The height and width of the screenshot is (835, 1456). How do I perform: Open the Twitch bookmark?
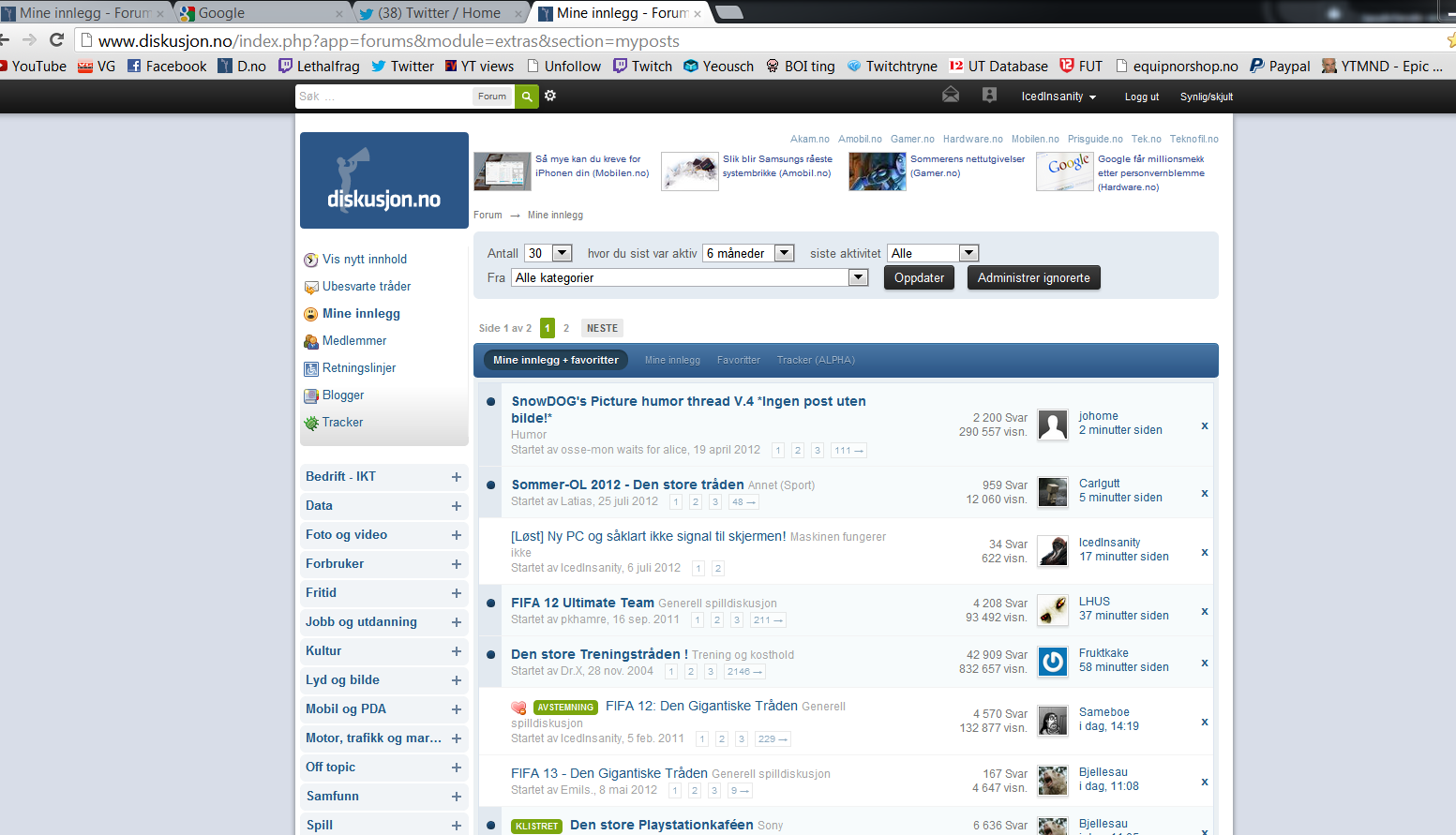pos(642,66)
